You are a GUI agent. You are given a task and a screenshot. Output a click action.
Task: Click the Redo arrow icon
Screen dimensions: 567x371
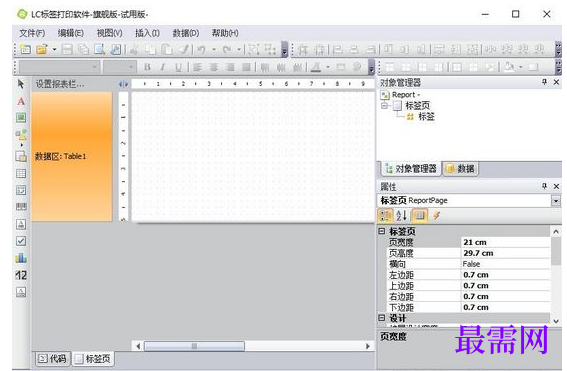click(227, 49)
